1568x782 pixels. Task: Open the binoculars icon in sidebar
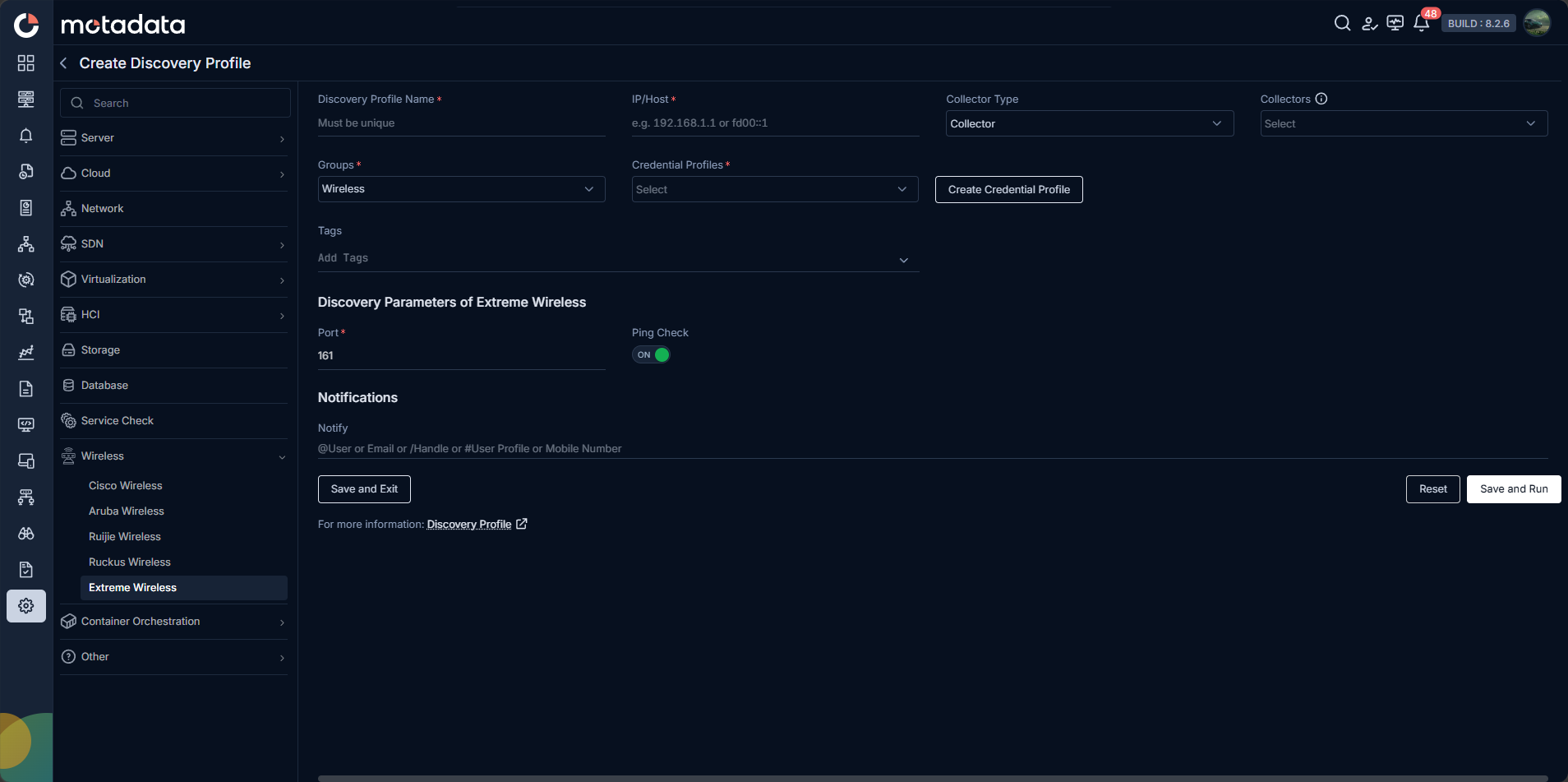click(26, 534)
